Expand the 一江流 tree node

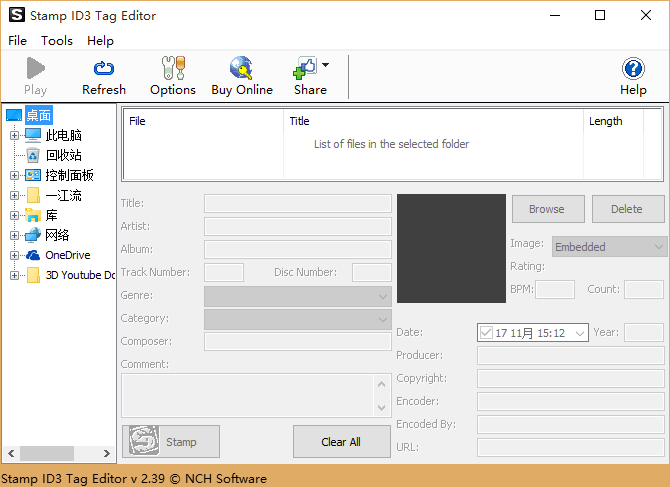tap(14, 195)
